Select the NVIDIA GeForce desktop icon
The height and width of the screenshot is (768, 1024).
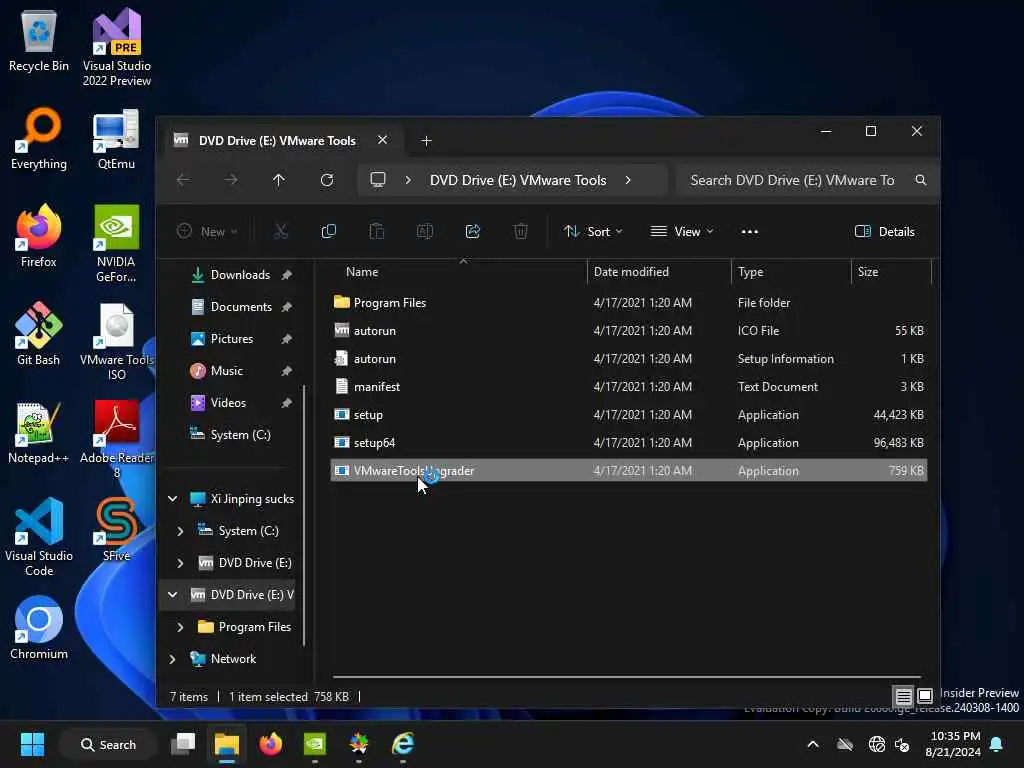coord(116,244)
